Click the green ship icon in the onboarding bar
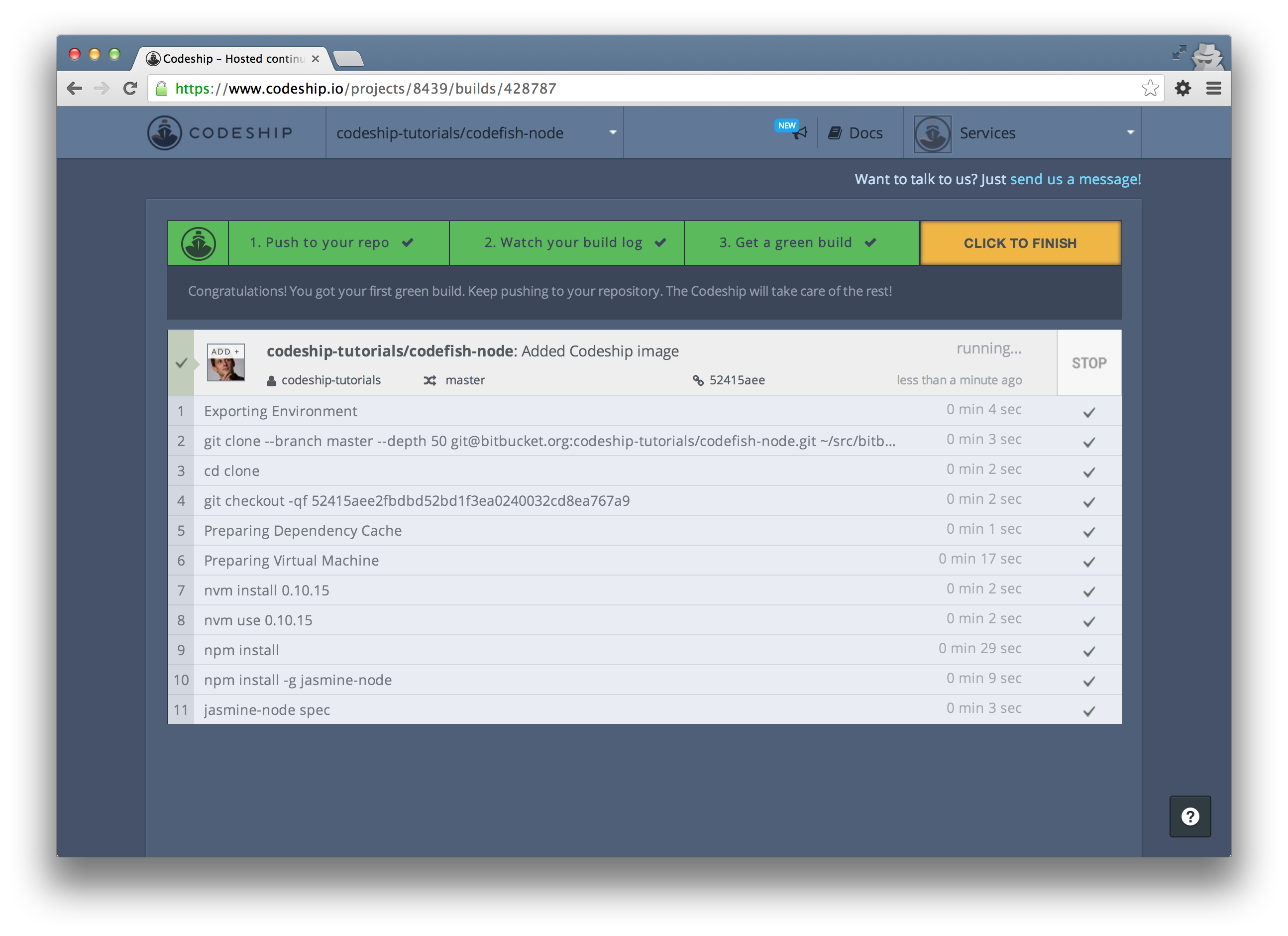This screenshot has width=1288, height=936. [x=198, y=243]
